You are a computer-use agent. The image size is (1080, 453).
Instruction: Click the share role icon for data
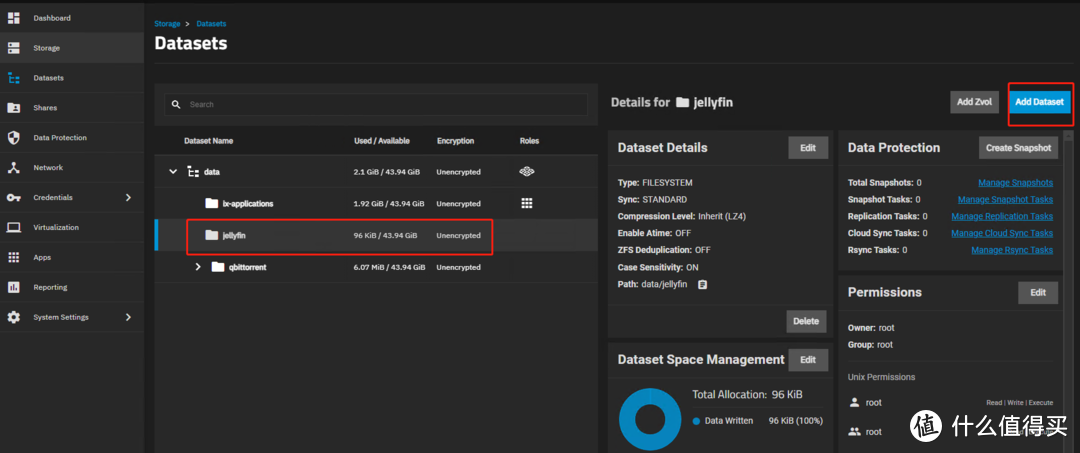pos(527,172)
